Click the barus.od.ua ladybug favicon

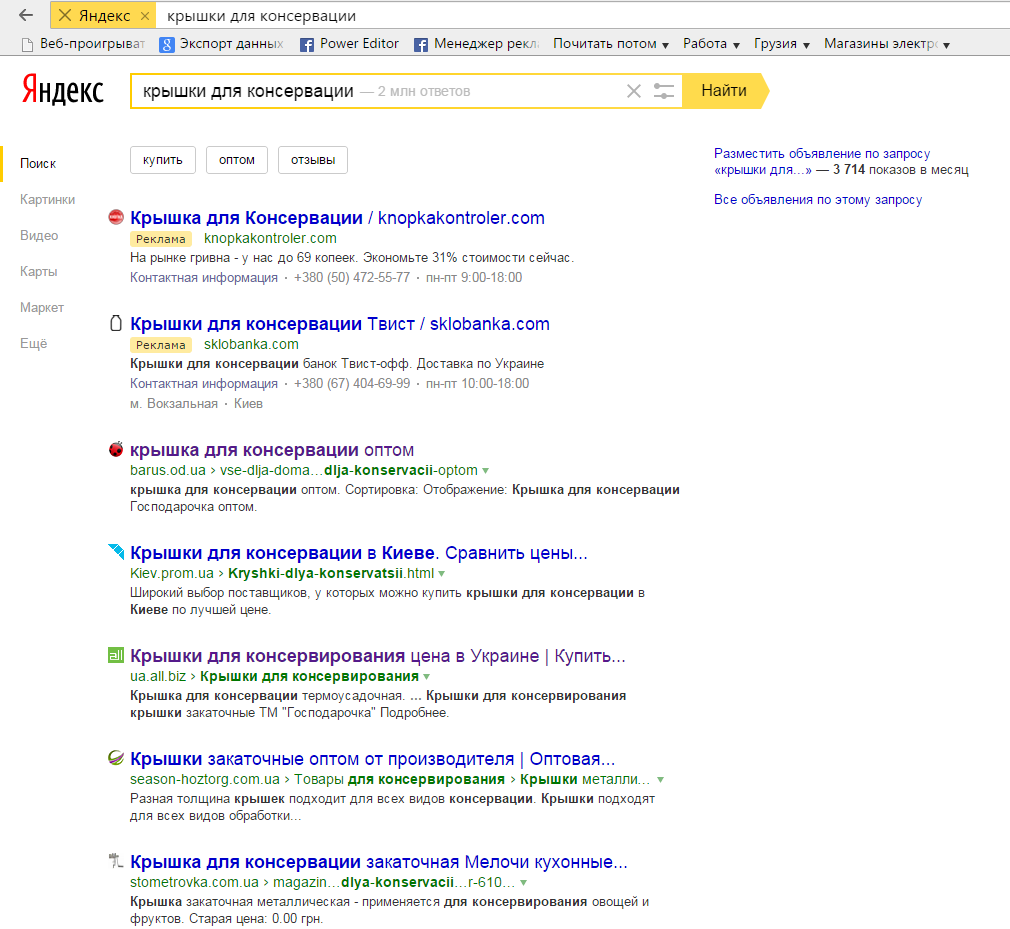pyautogui.click(x=116, y=449)
